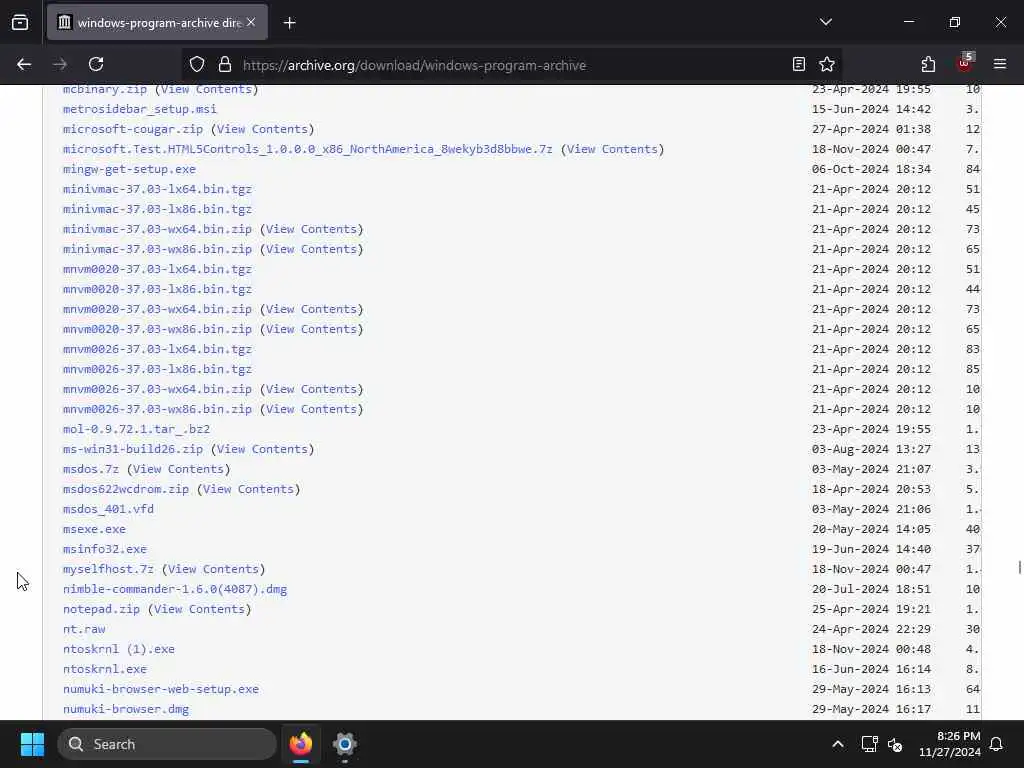Click the muted volume tray icon
Image resolution: width=1024 pixels, height=768 pixels.
(895, 744)
